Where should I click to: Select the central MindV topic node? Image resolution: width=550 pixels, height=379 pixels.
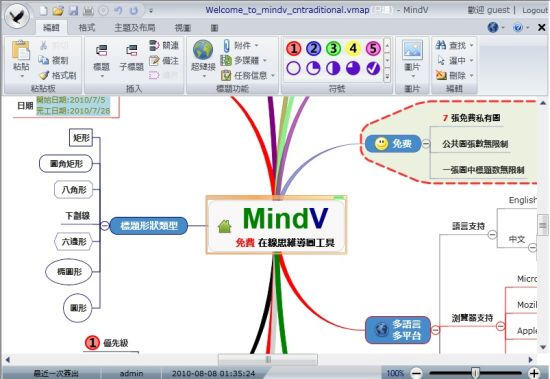(276, 225)
